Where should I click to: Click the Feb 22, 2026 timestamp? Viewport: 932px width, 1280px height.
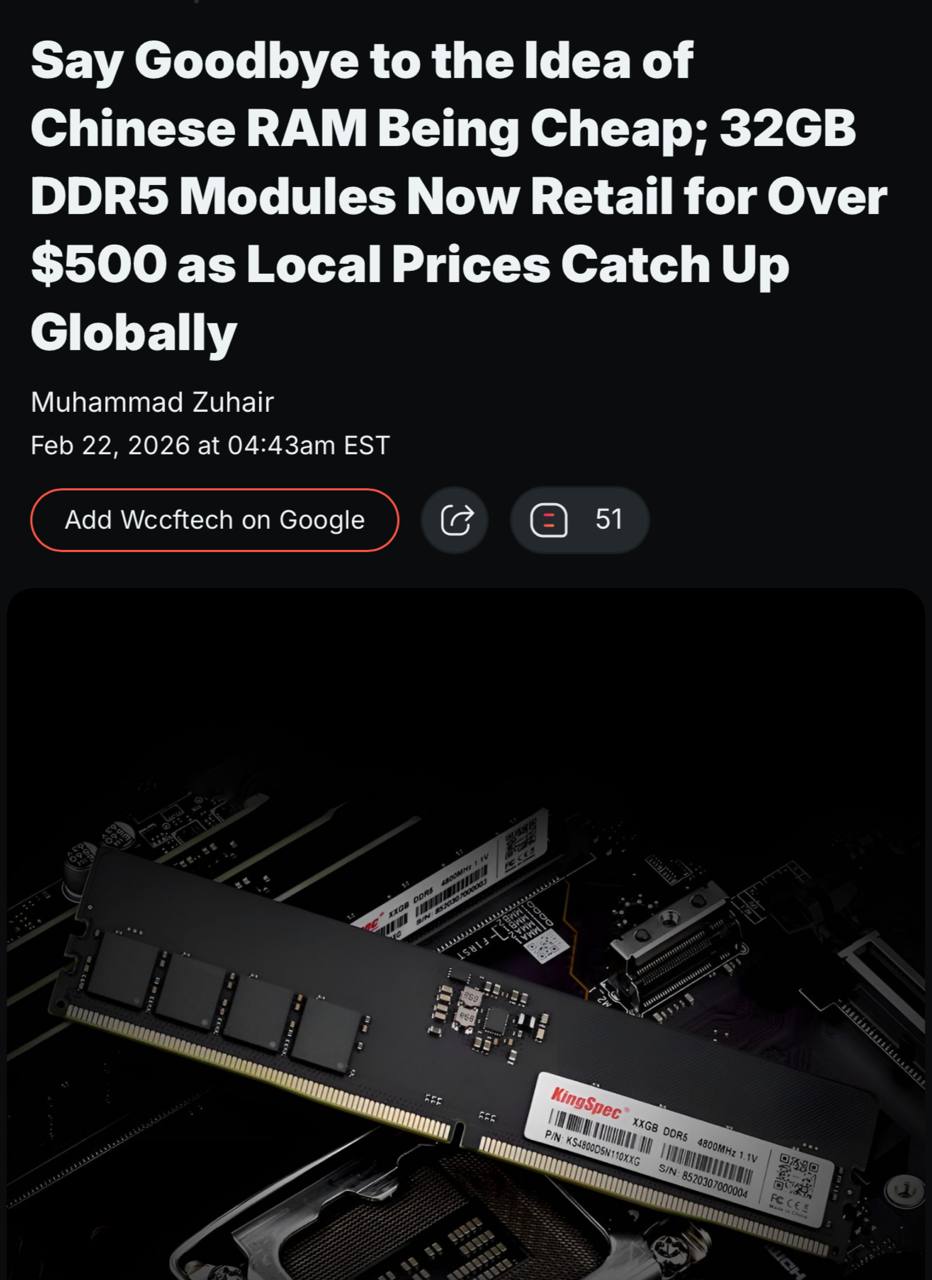[210, 445]
